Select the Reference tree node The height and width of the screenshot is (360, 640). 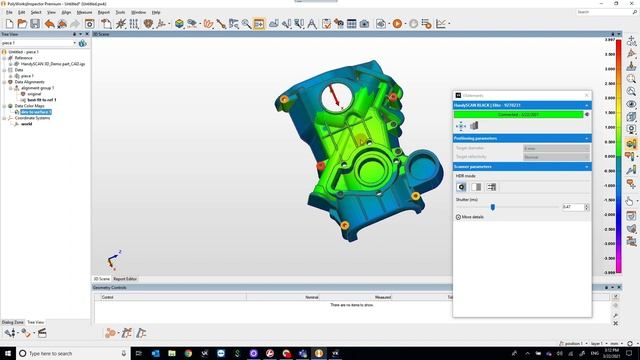coord(23,58)
